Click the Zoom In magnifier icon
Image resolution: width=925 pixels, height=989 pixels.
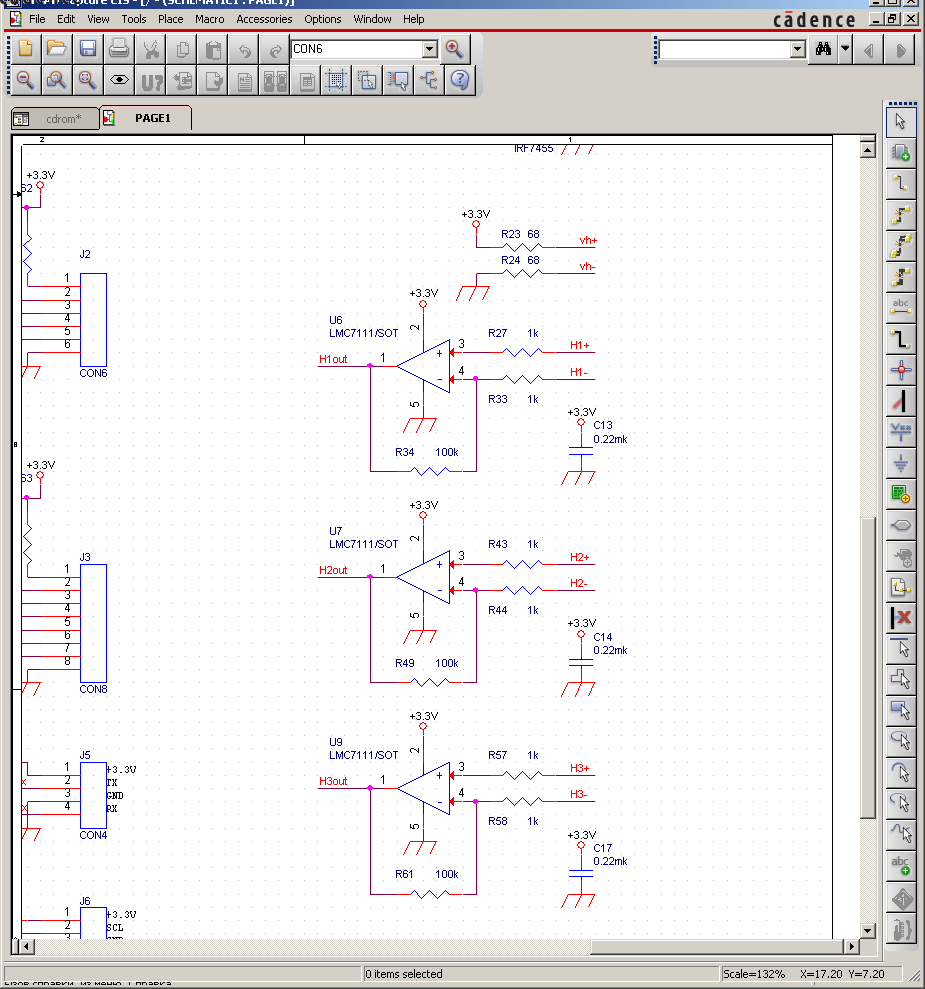click(454, 49)
